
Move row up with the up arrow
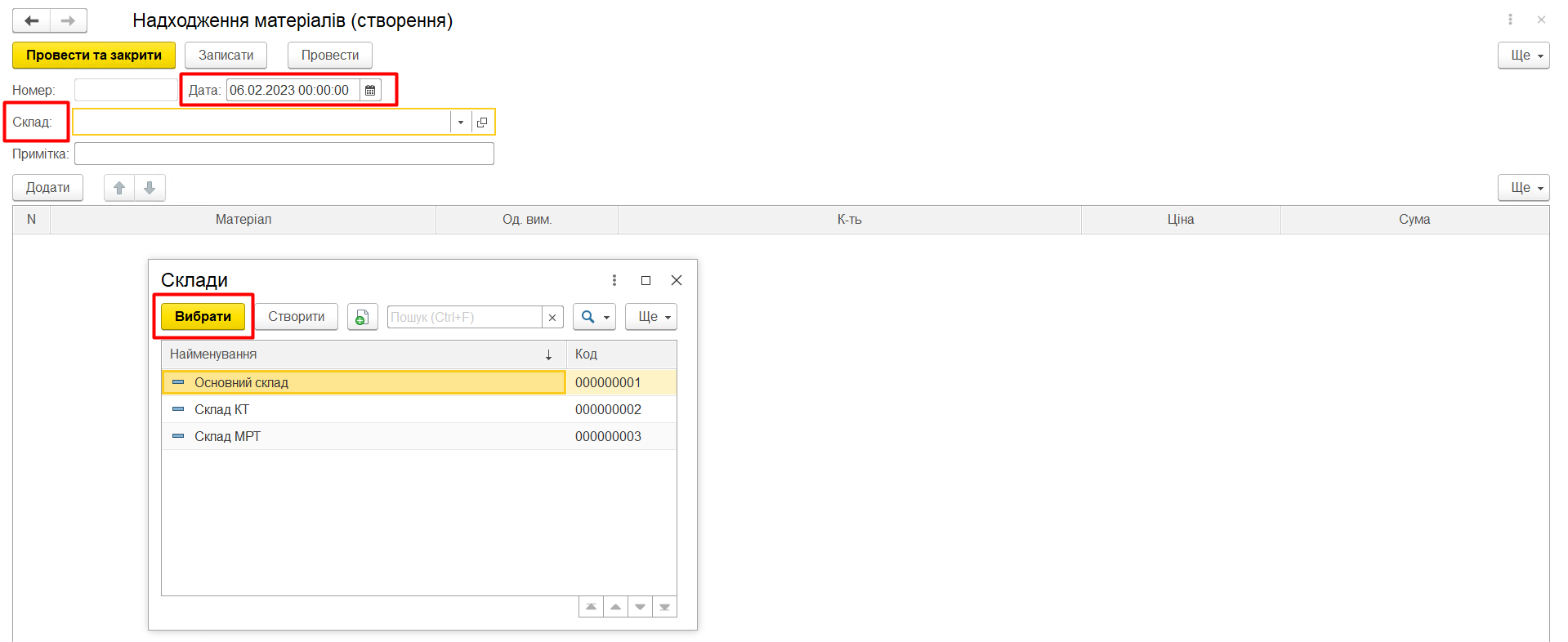[119, 188]
